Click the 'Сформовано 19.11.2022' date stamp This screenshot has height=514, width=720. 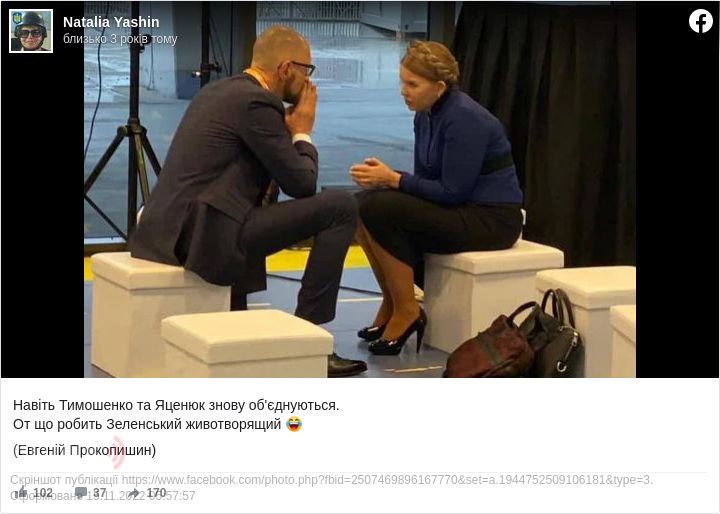tap(102, 496)
